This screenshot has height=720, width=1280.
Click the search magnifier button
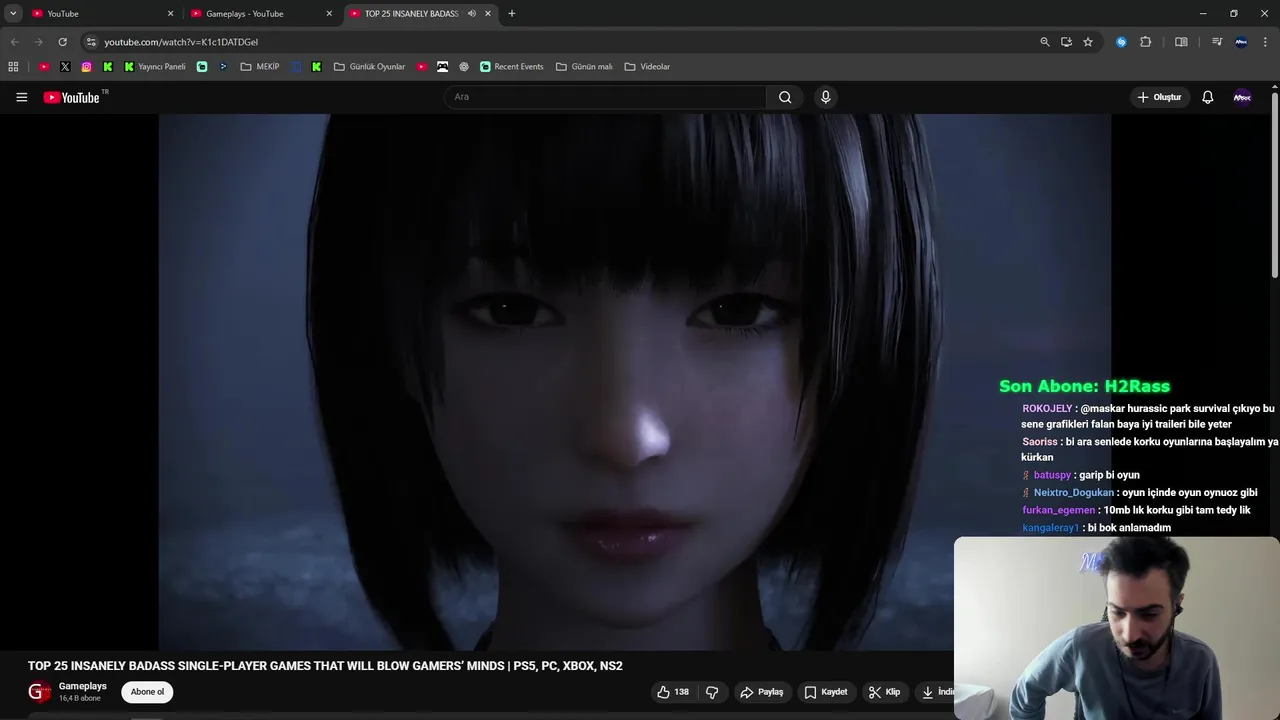785,97
